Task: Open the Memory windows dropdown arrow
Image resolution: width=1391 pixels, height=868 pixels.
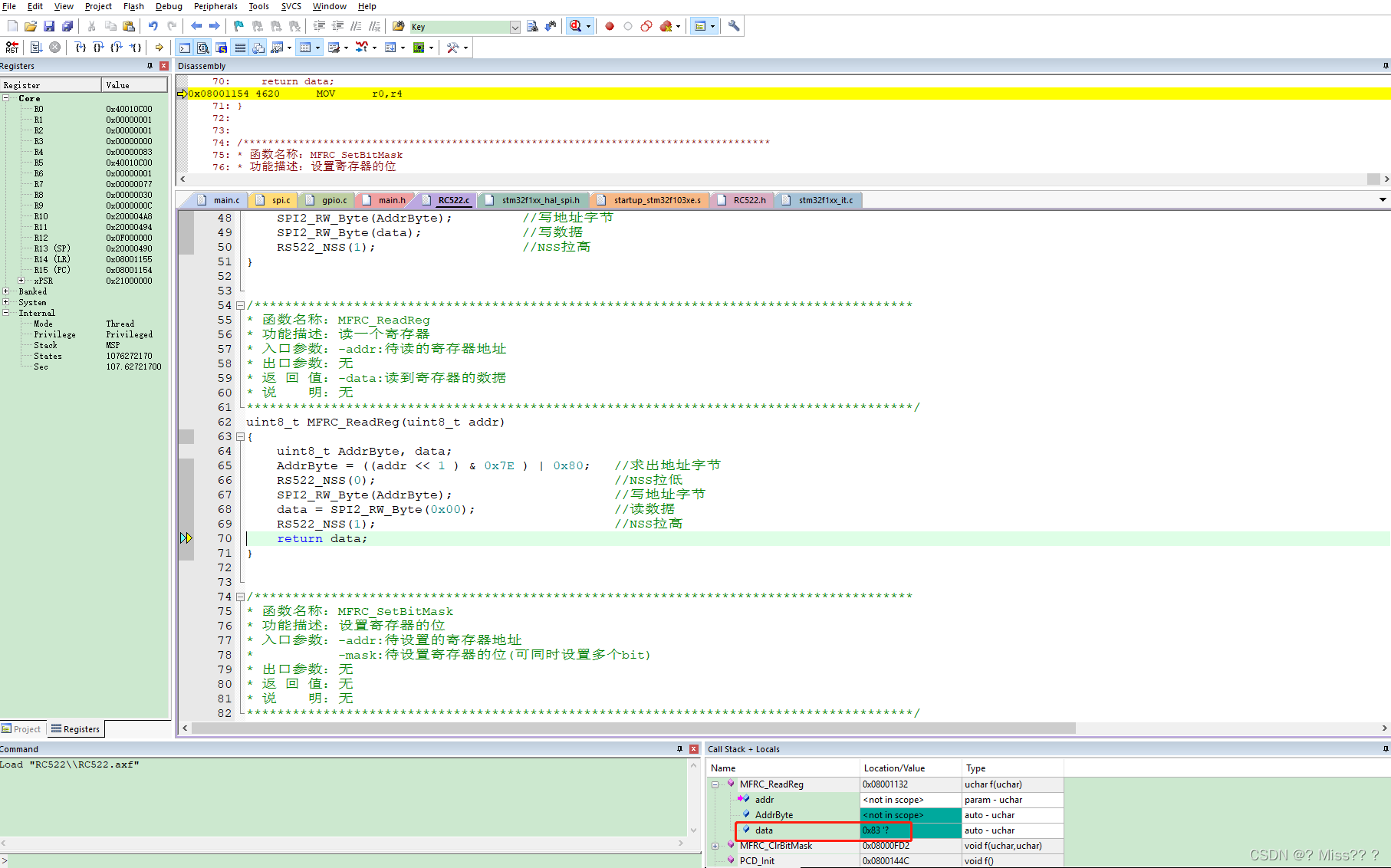Action: (317, 48)
